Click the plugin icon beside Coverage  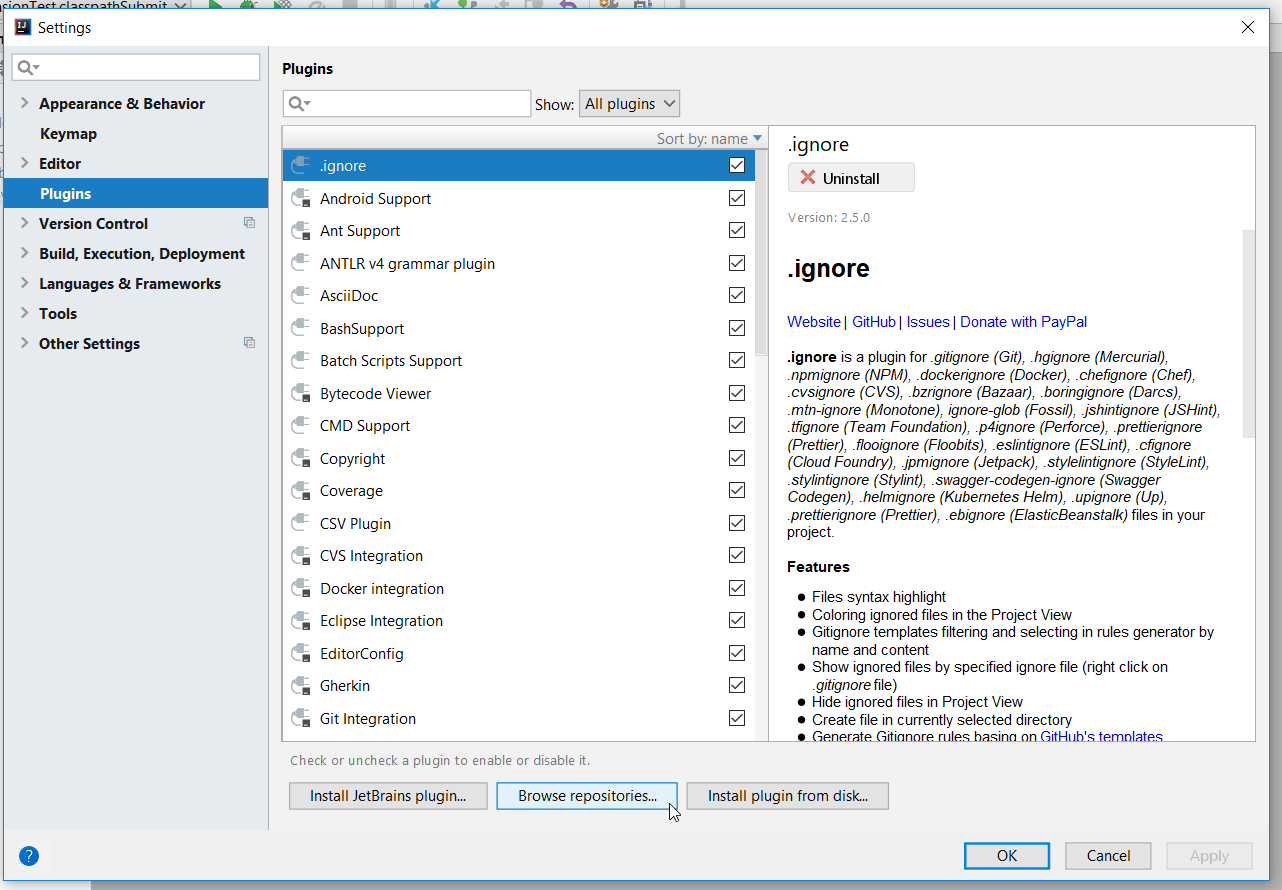(299, 491)
